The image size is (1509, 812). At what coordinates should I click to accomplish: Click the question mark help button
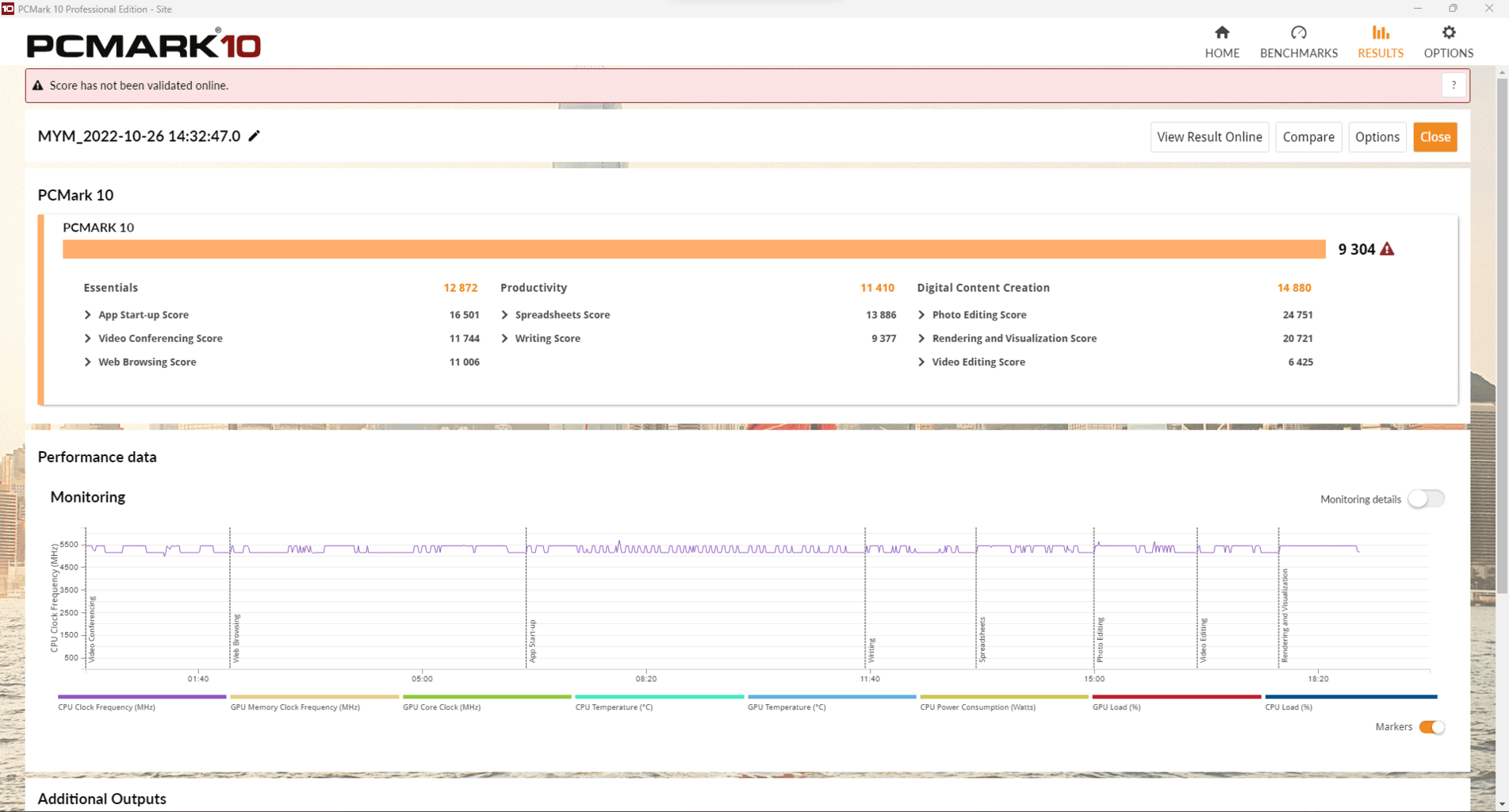coord(1453,85)
